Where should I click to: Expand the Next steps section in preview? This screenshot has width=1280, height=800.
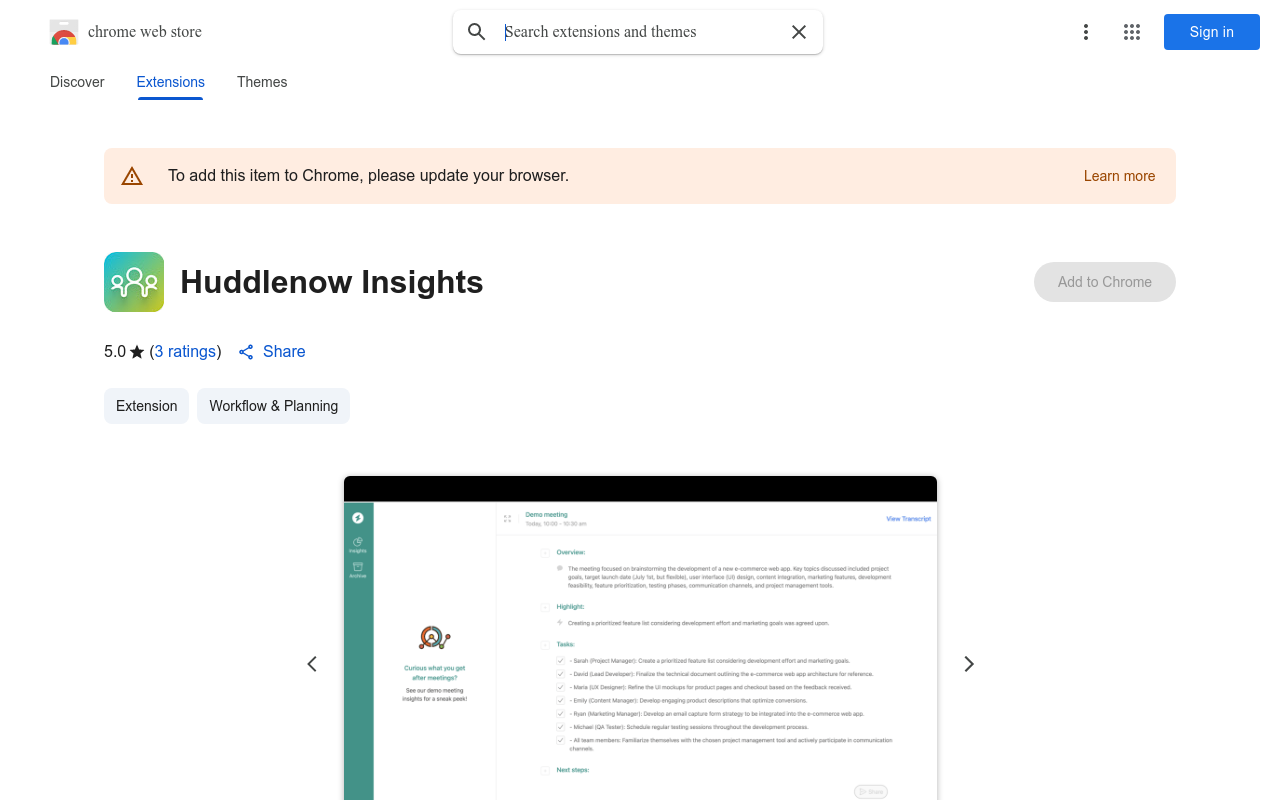(545, 770)
